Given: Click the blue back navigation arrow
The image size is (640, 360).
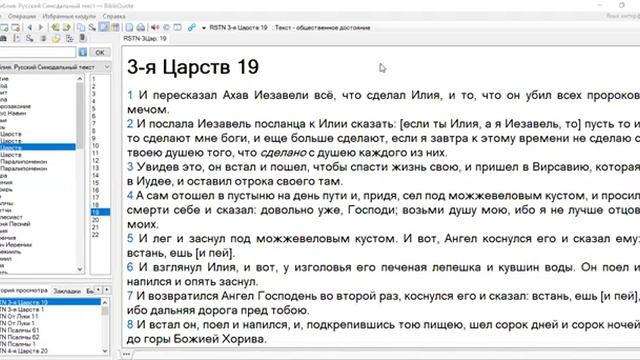Looking at the screenshot, I should tap(30, 27).
